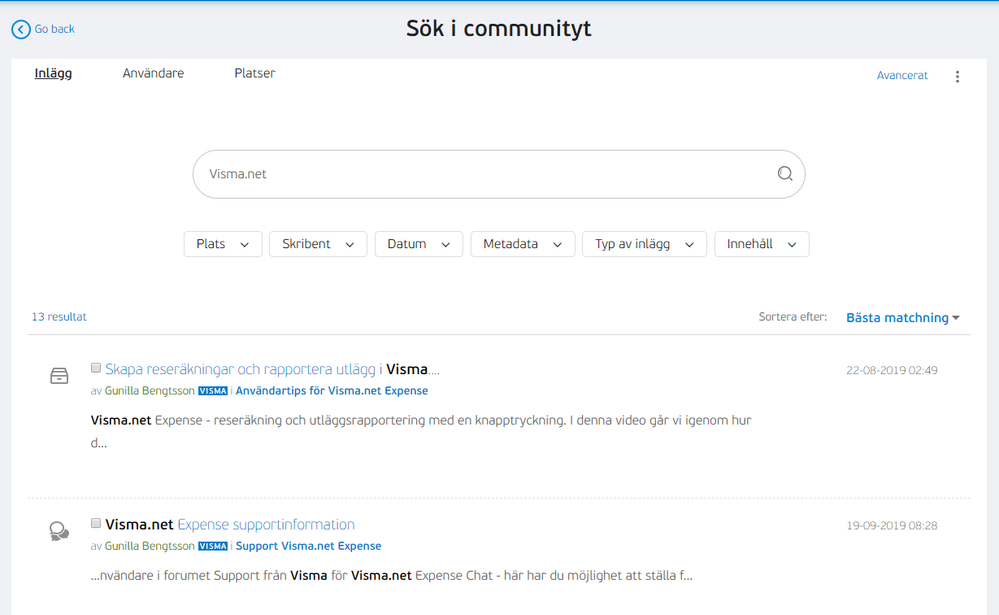Image resolution: width=999 pixels, height=615 pixels.
Task: Click the Go back arrow icon
Action: click(x=21, y=29)
